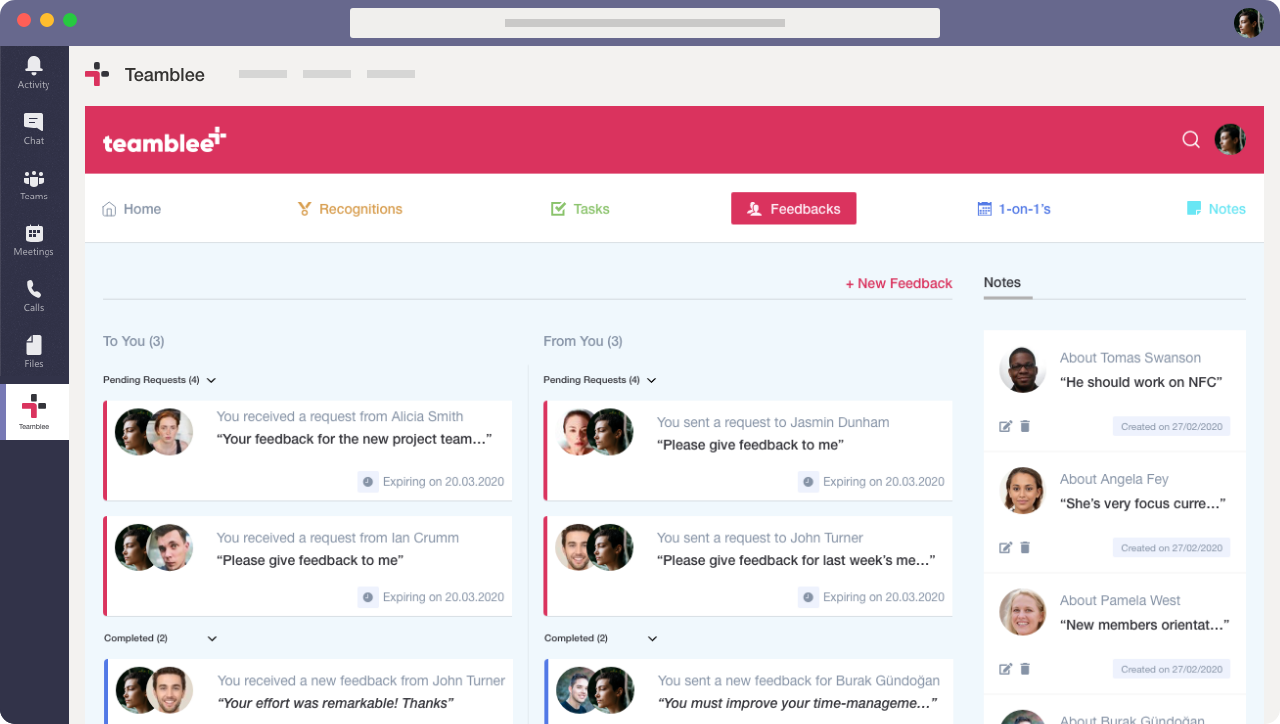The width and height of the screenshot is (1280, 724).
Task: Delete the note about Pamela West
Action: click(x=1025, y=669)
